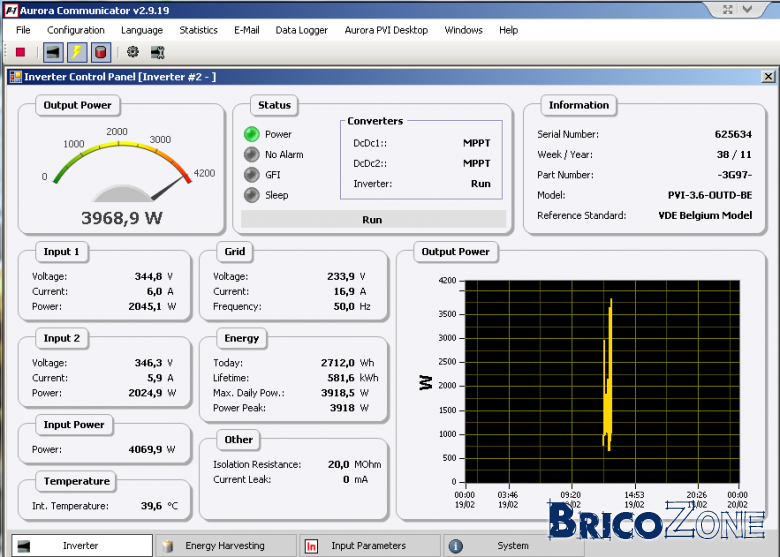Click grid voltage 233,9
The image size is (780, 557).
[x=341, y=276]
